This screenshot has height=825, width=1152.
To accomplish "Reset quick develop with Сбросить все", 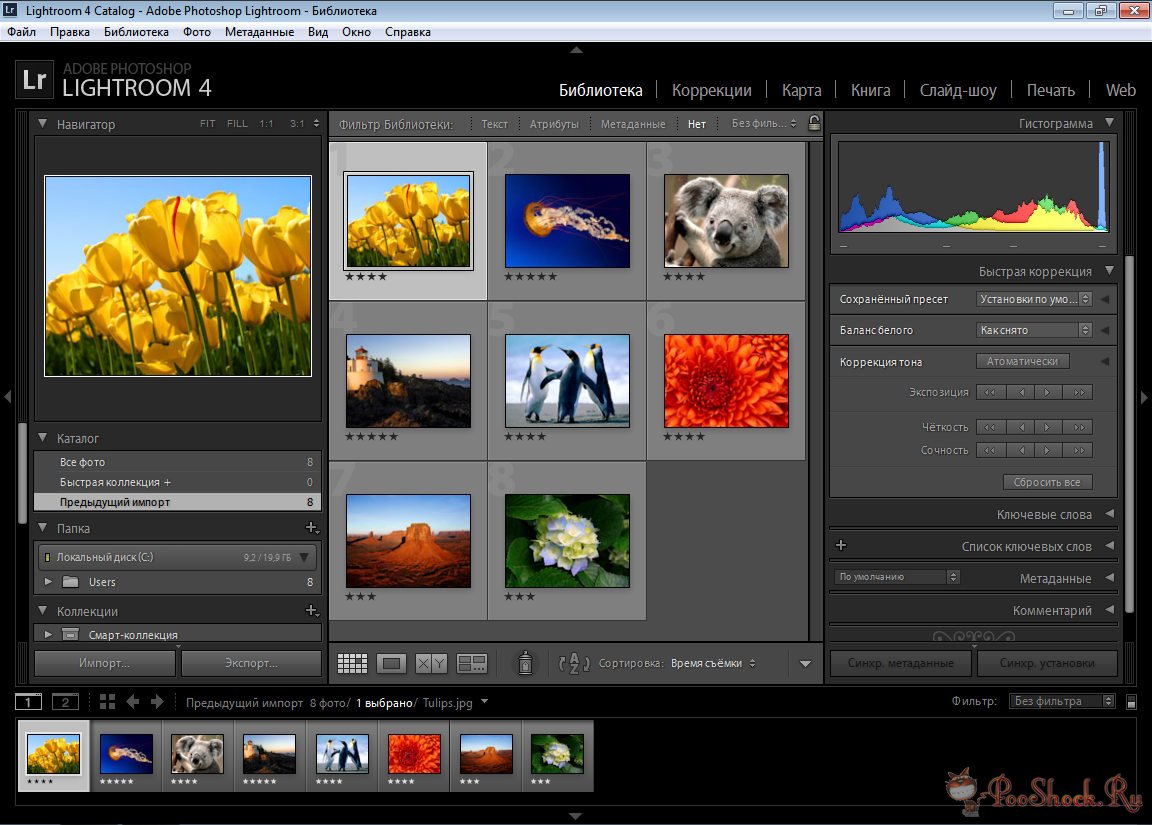I will [1048, 482].
